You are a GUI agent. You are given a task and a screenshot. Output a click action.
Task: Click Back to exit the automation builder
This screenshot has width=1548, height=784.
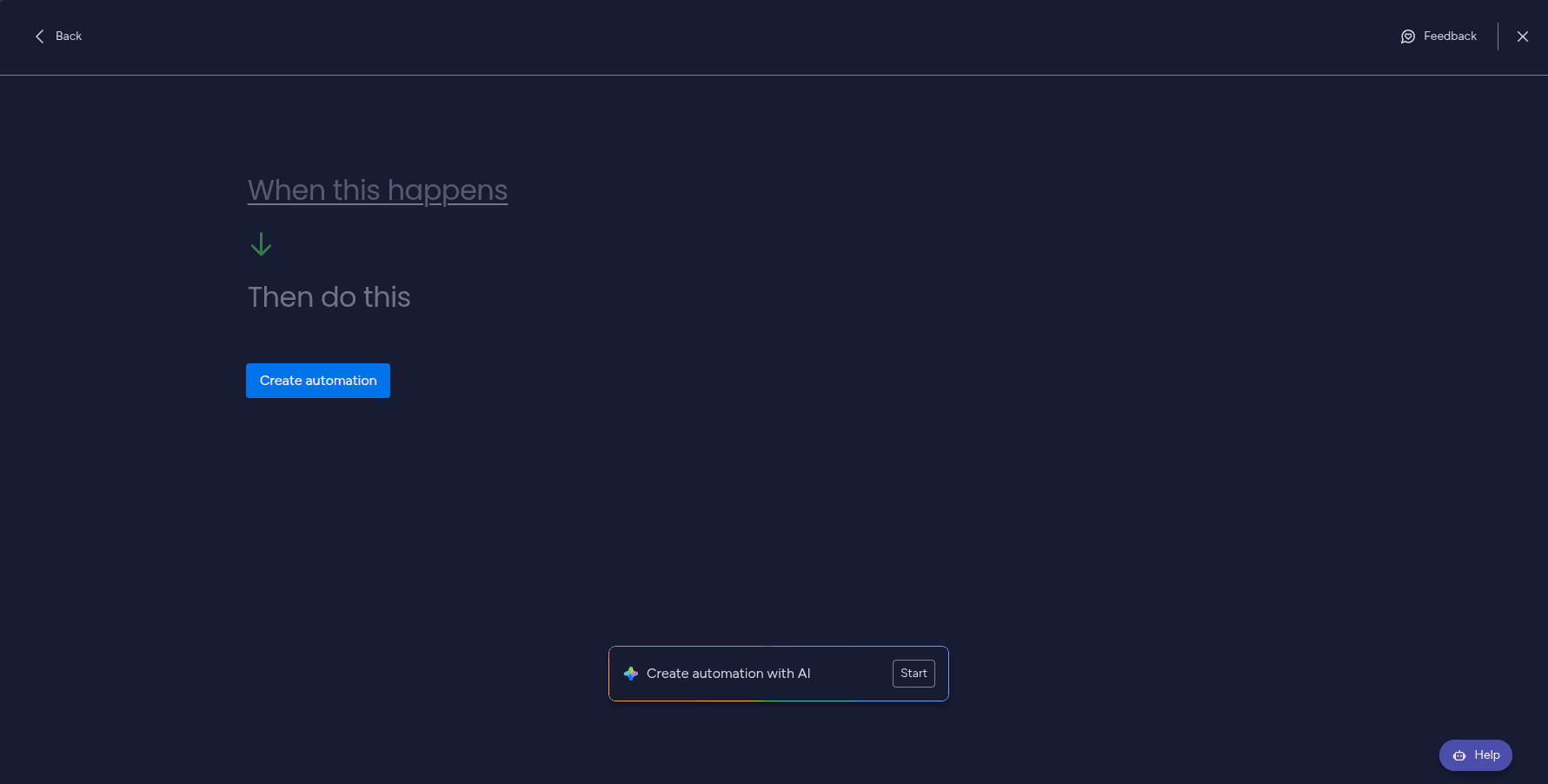click(57, 36)
